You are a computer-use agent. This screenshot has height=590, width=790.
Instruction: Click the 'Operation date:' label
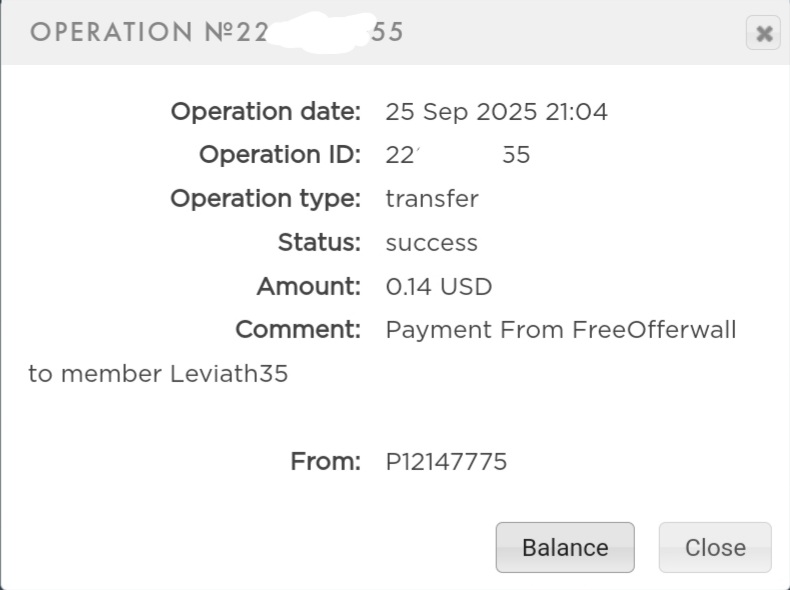pyautogui.click(x=265, y=112)
